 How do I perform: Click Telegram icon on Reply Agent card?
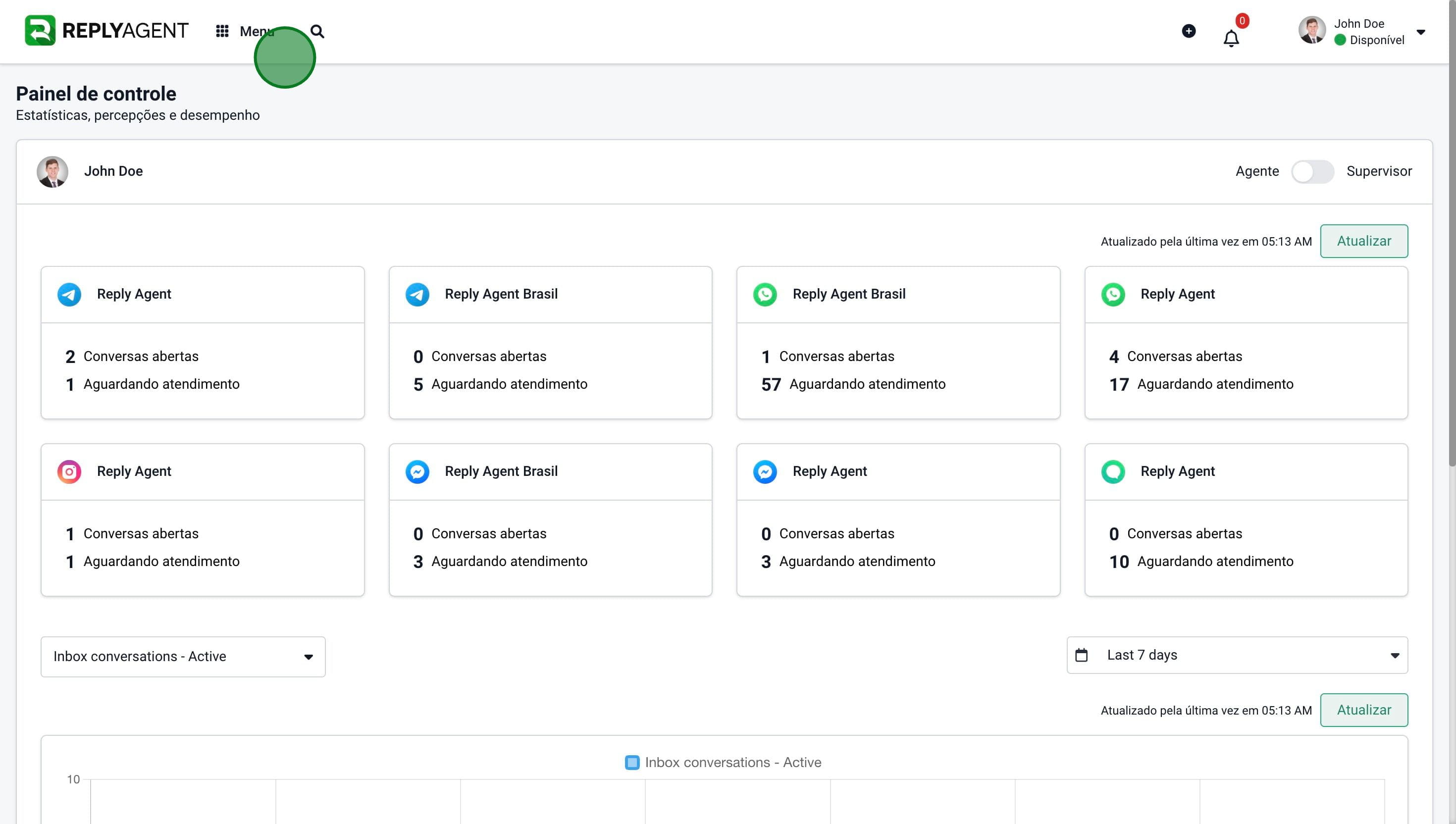pos(69,294)
